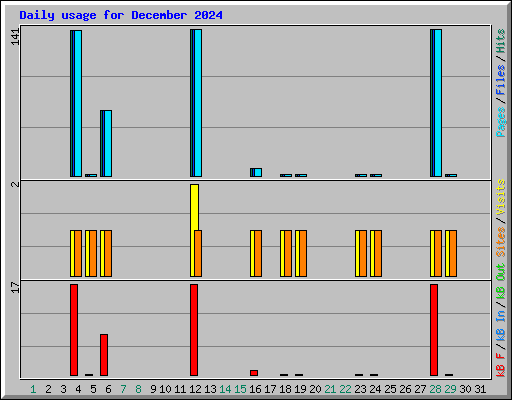Click day label 26 on the x-axis

(x=405, y=389)
